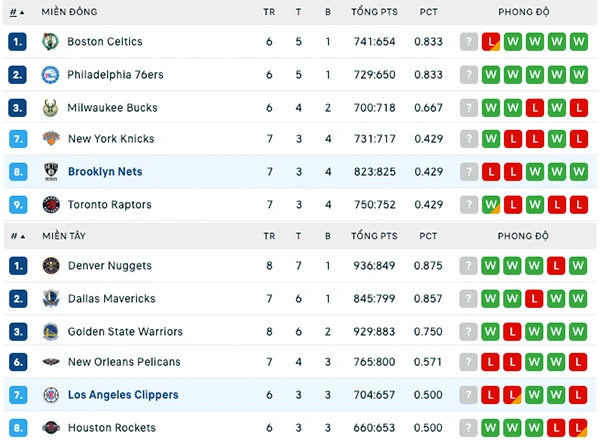Click the New York Knicks logo
Viewport: 600px width, 440px height.
click(51, 139)
